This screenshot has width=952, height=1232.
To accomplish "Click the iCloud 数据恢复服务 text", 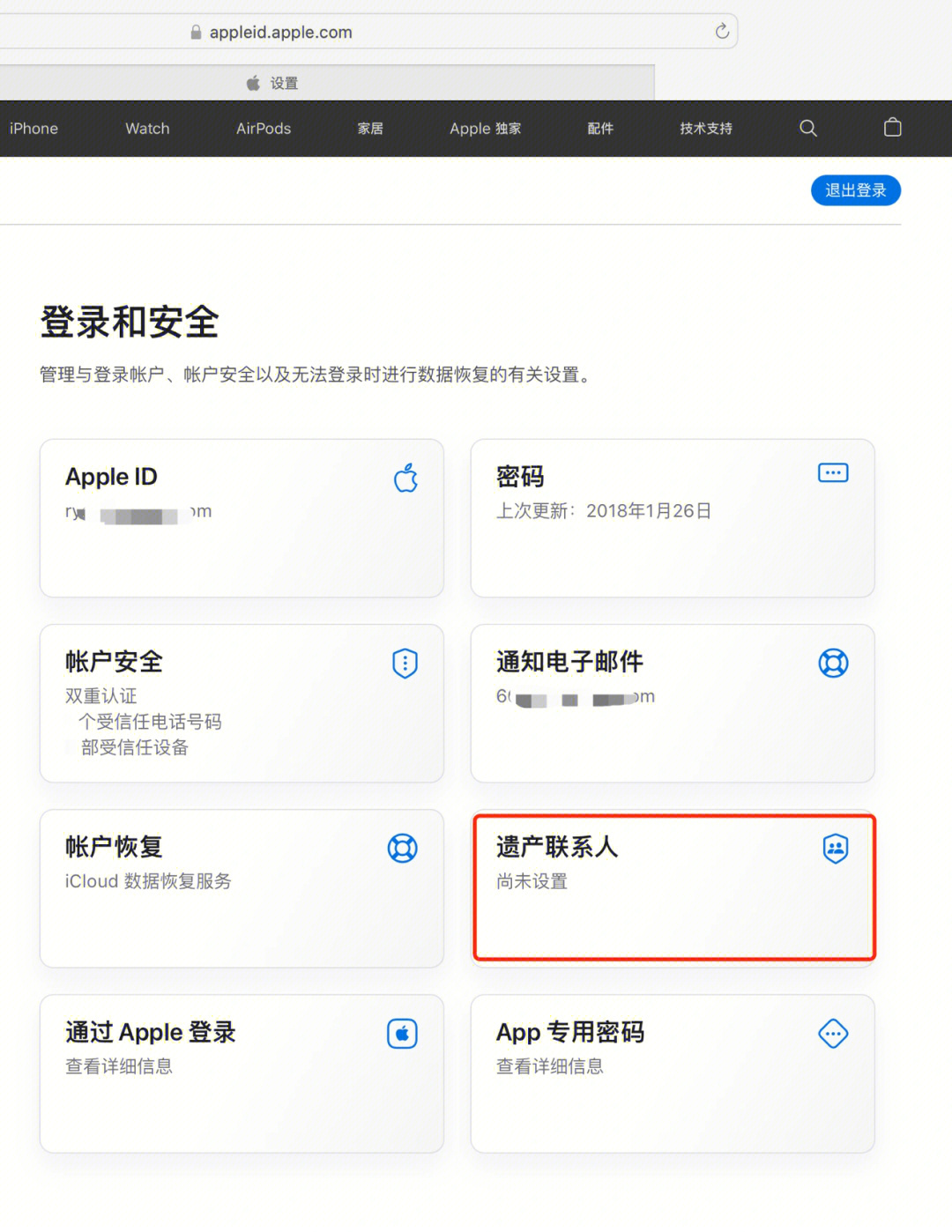I will coord(148,881).
